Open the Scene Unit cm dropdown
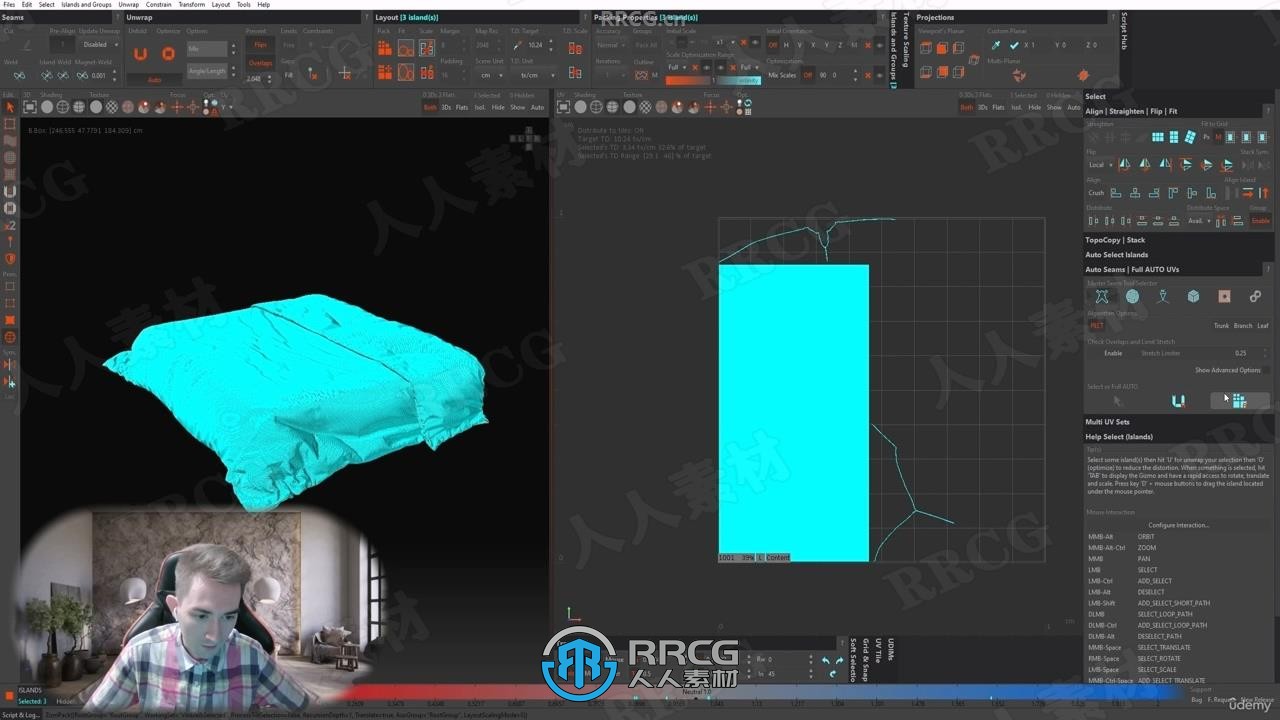Image resolution: width=1280 pixels, height=720 pixels. [490, 75]
